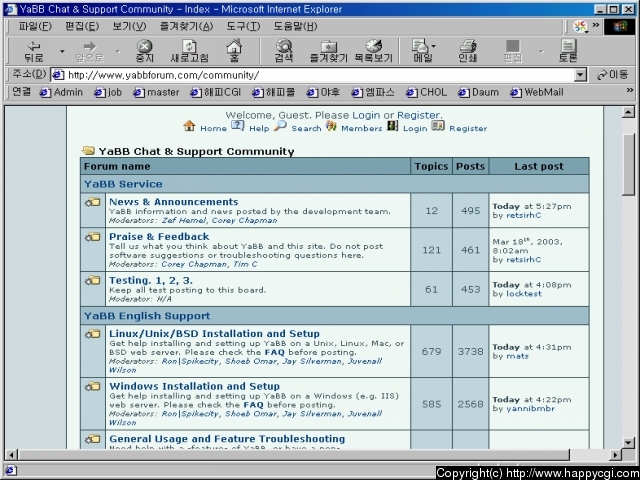Viewport: 640px width, 480px height.
Task: Expand the address bar URL dropdown
Action: [580, 75]
